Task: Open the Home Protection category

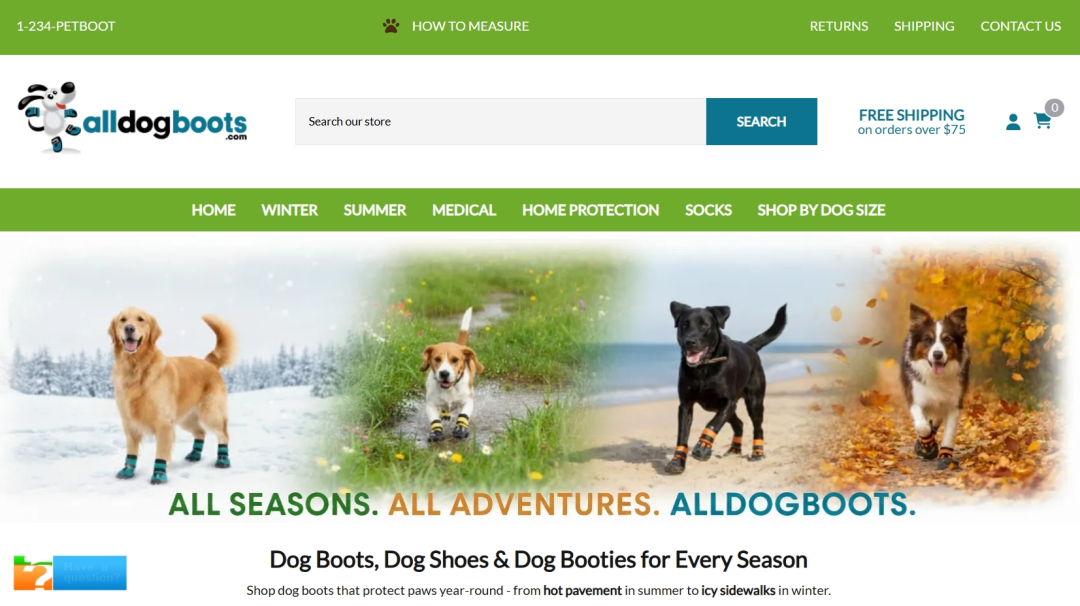Action: coord(590,210)
